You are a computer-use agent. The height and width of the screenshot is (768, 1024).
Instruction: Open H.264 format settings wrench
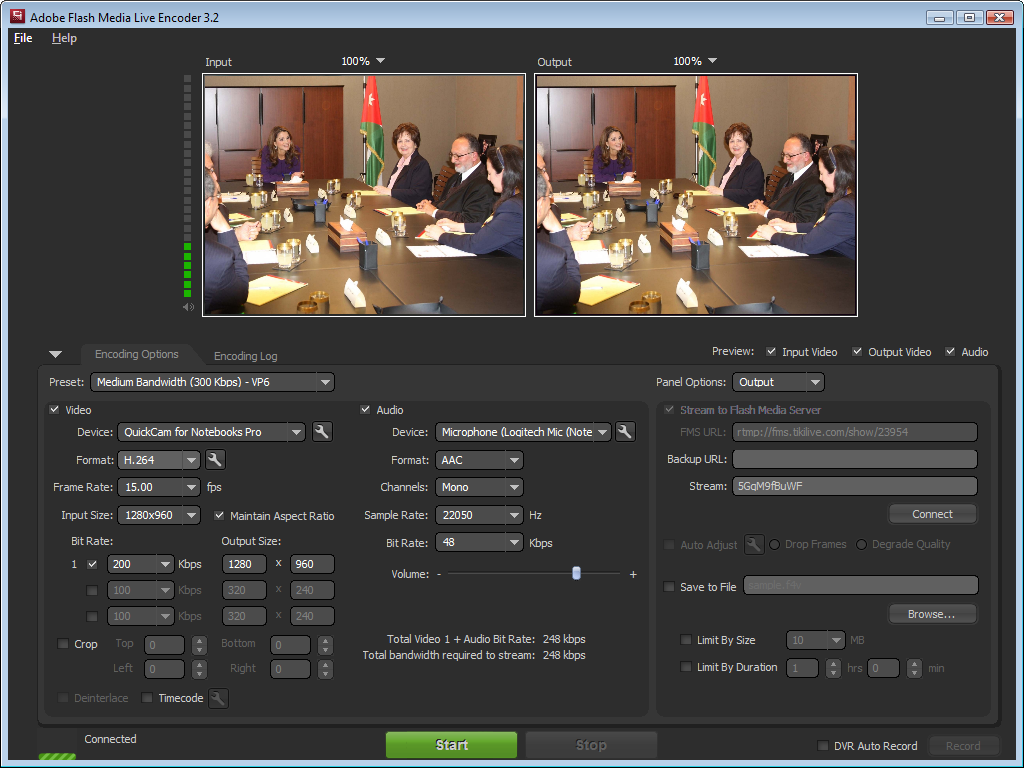[215, 460]
